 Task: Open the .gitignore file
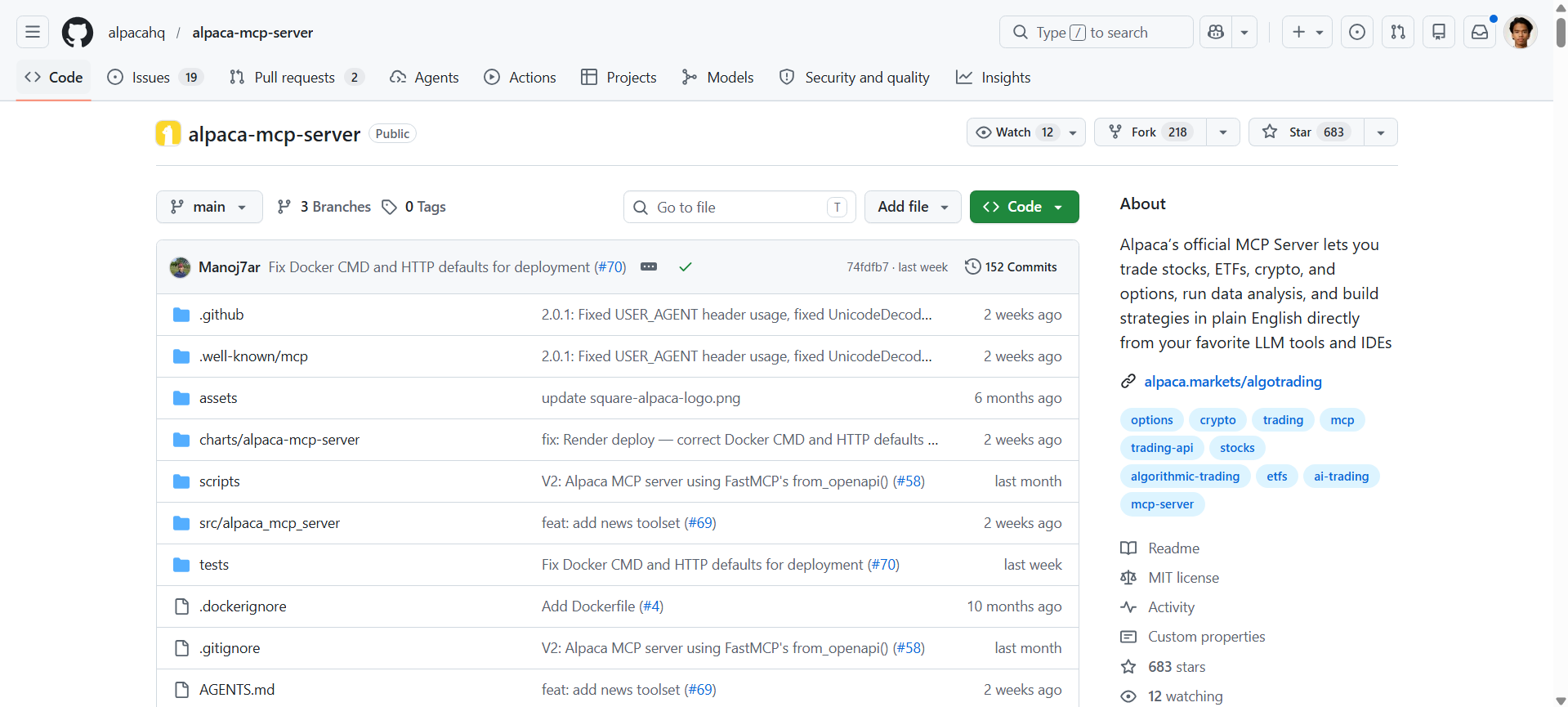(x=230, y=648)
